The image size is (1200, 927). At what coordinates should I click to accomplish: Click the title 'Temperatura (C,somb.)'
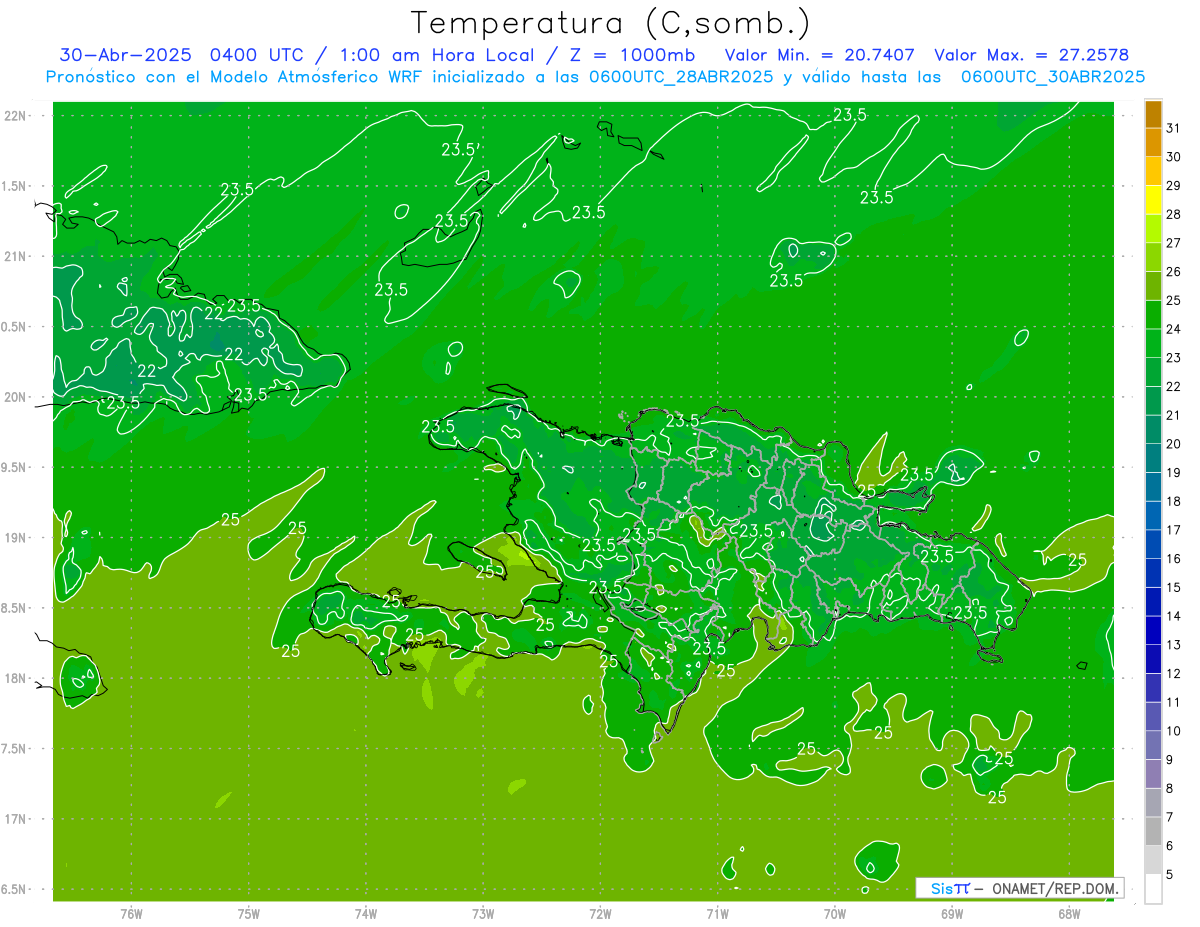[611, 23]
